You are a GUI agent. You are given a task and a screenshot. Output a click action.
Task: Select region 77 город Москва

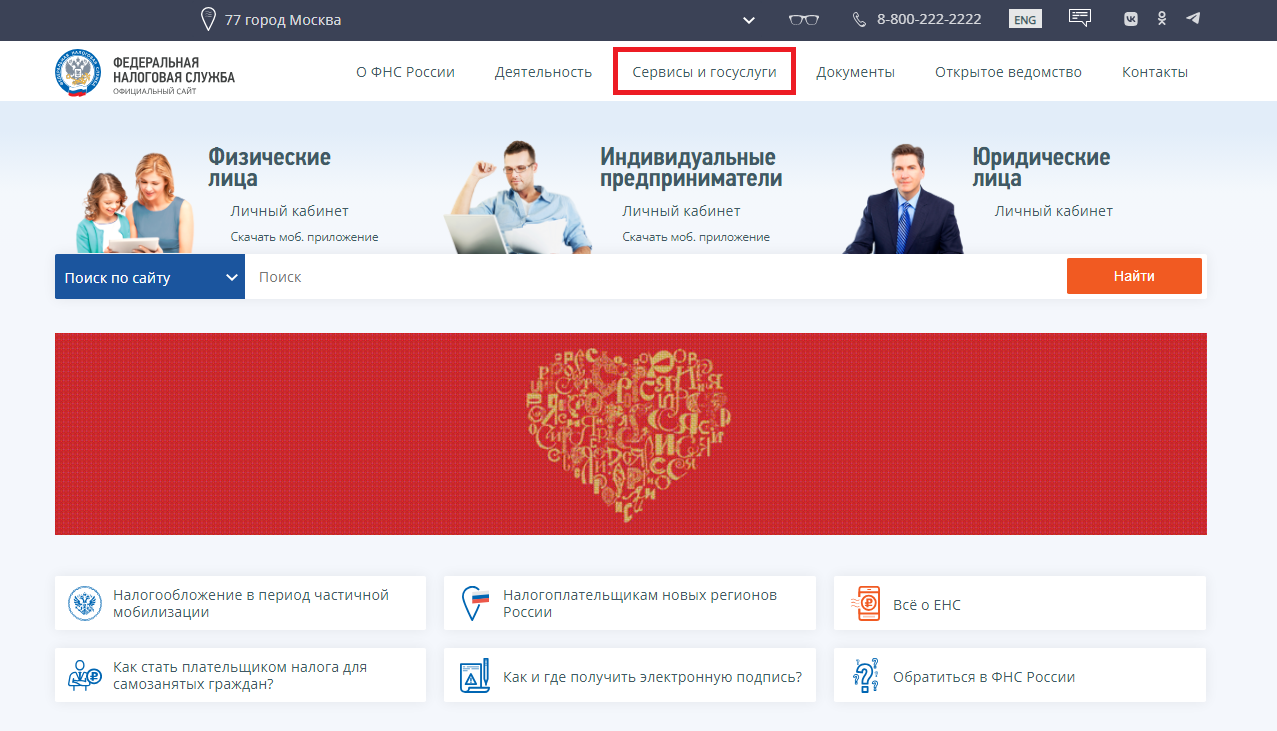pos(283,20)
